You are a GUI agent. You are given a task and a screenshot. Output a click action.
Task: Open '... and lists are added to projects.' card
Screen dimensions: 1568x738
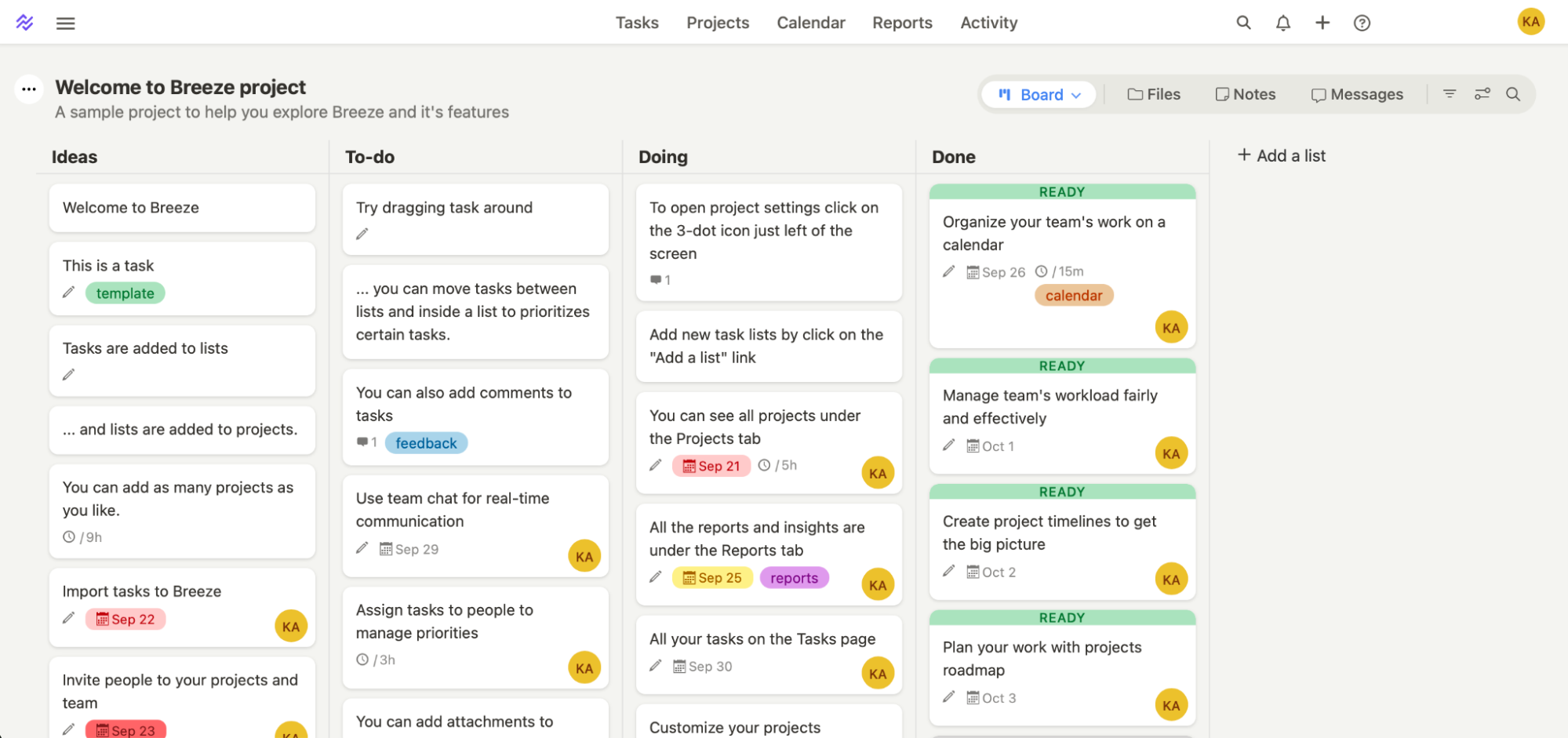182,430
